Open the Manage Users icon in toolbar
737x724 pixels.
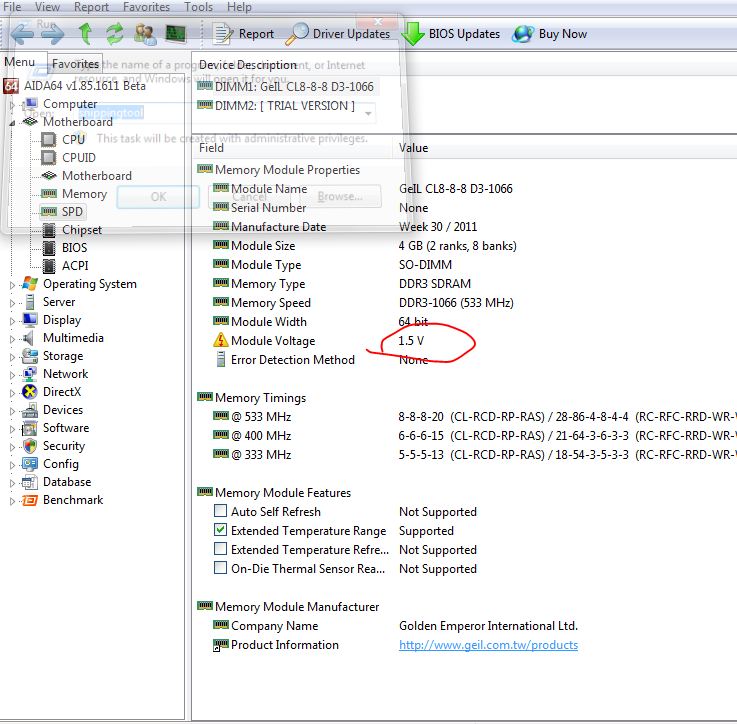[145, 34]
